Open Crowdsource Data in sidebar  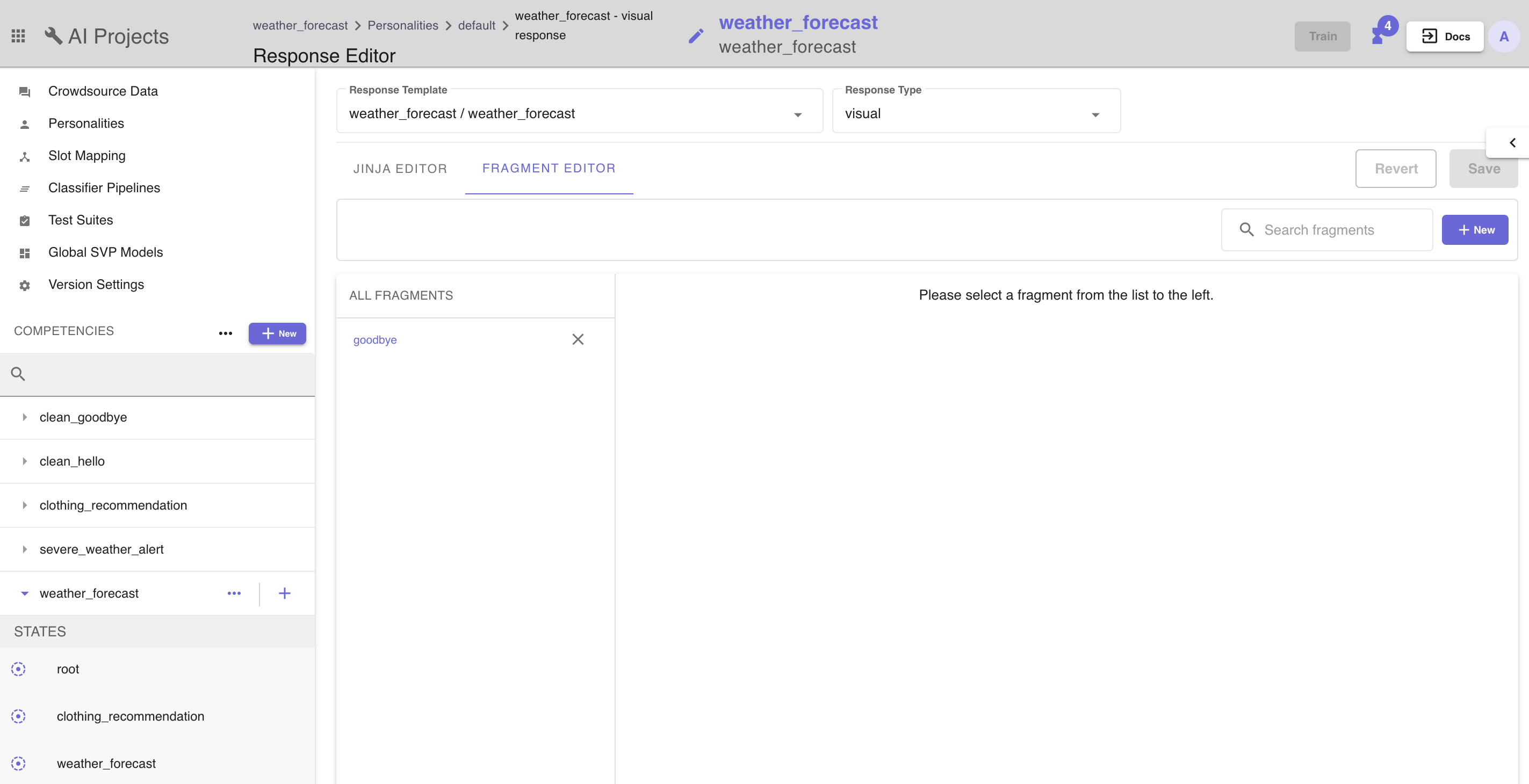(103, 91)
